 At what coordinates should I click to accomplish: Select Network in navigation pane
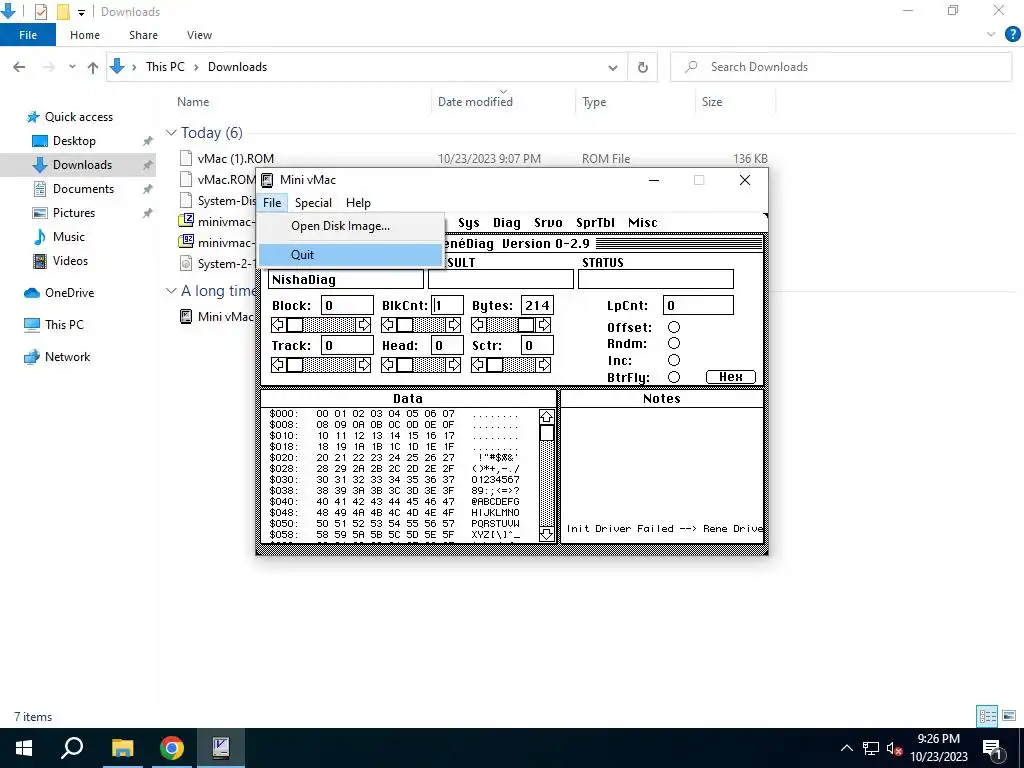(67, 357)
